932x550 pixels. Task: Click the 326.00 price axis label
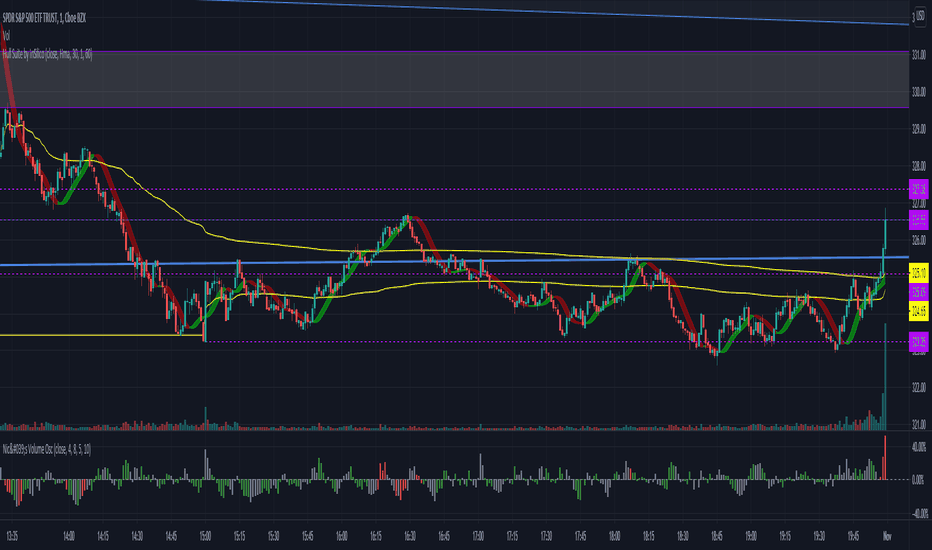tap(919, 240)
